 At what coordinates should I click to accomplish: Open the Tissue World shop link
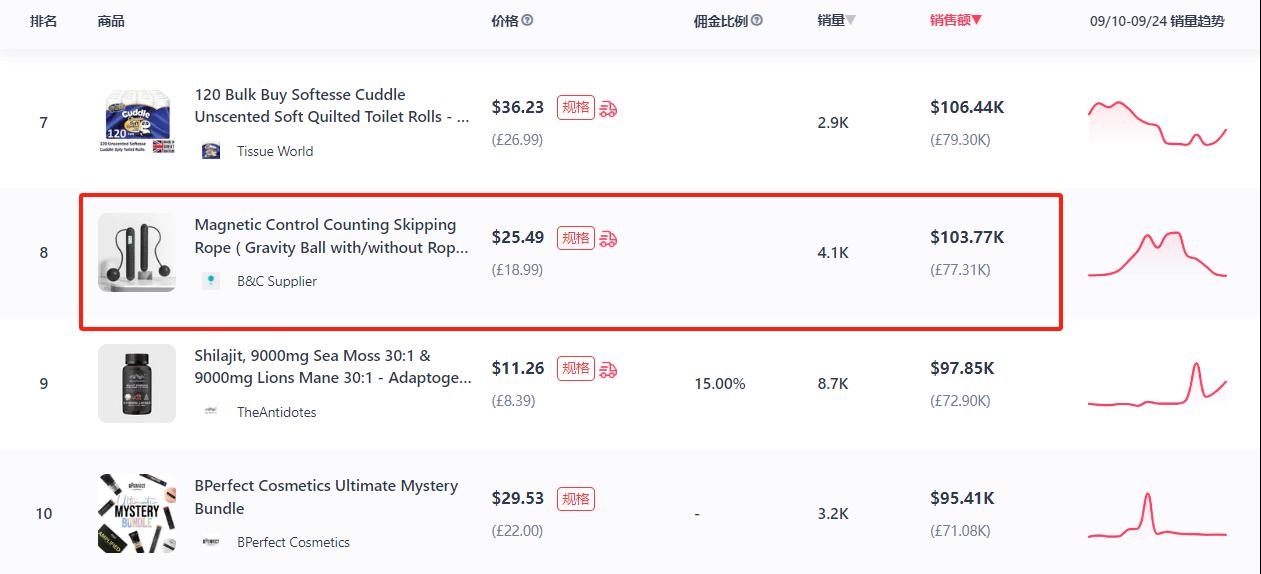click(275, 151)
